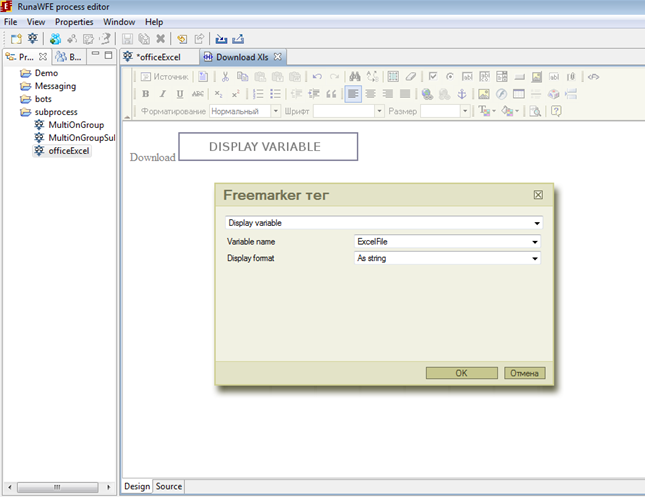Click the block quote icon
Screen dimensions: 648x497
click(331, 94)
